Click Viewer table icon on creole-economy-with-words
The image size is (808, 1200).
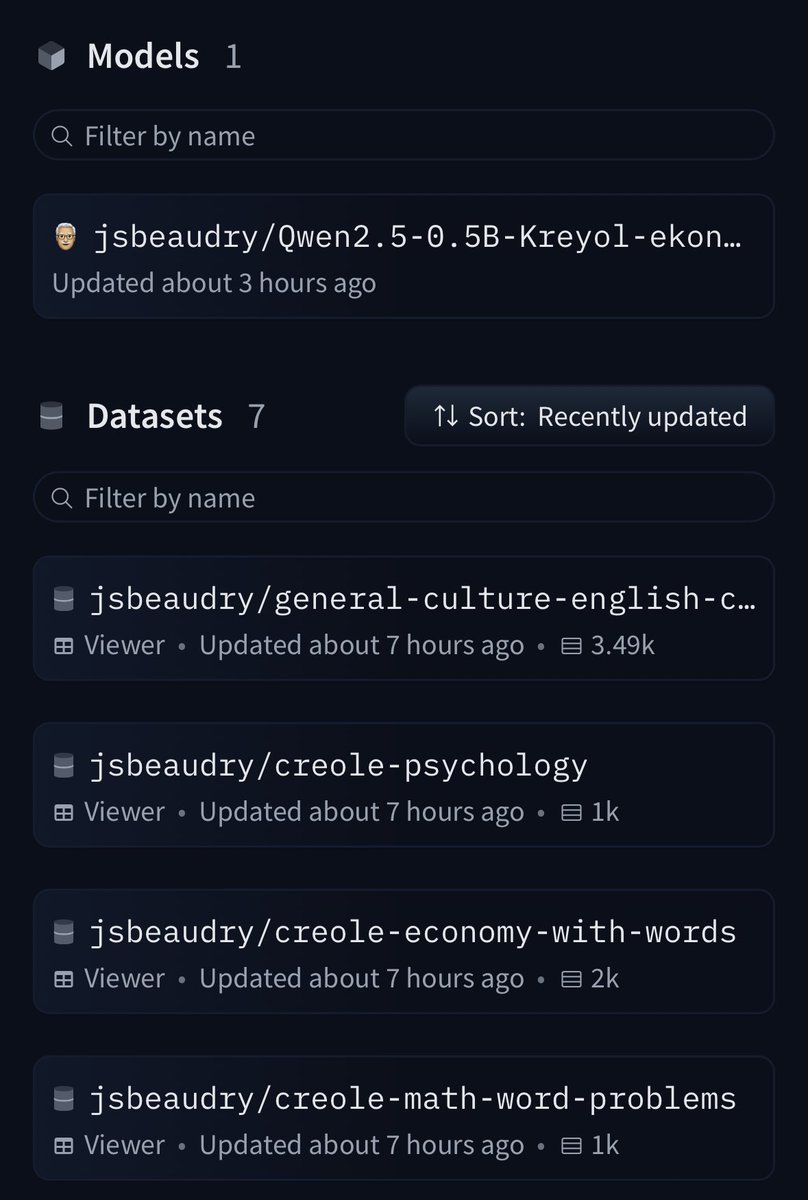pyautogui.click(x=63, y=978)
